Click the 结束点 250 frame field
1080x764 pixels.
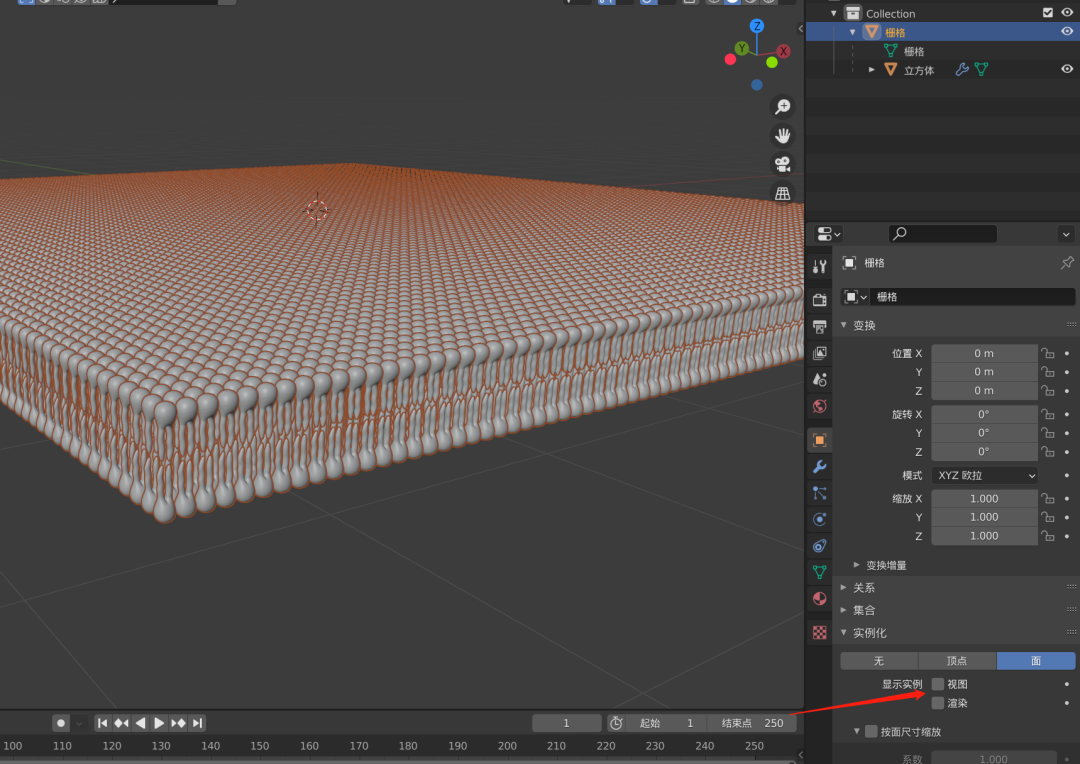click(x=753, y=723)
